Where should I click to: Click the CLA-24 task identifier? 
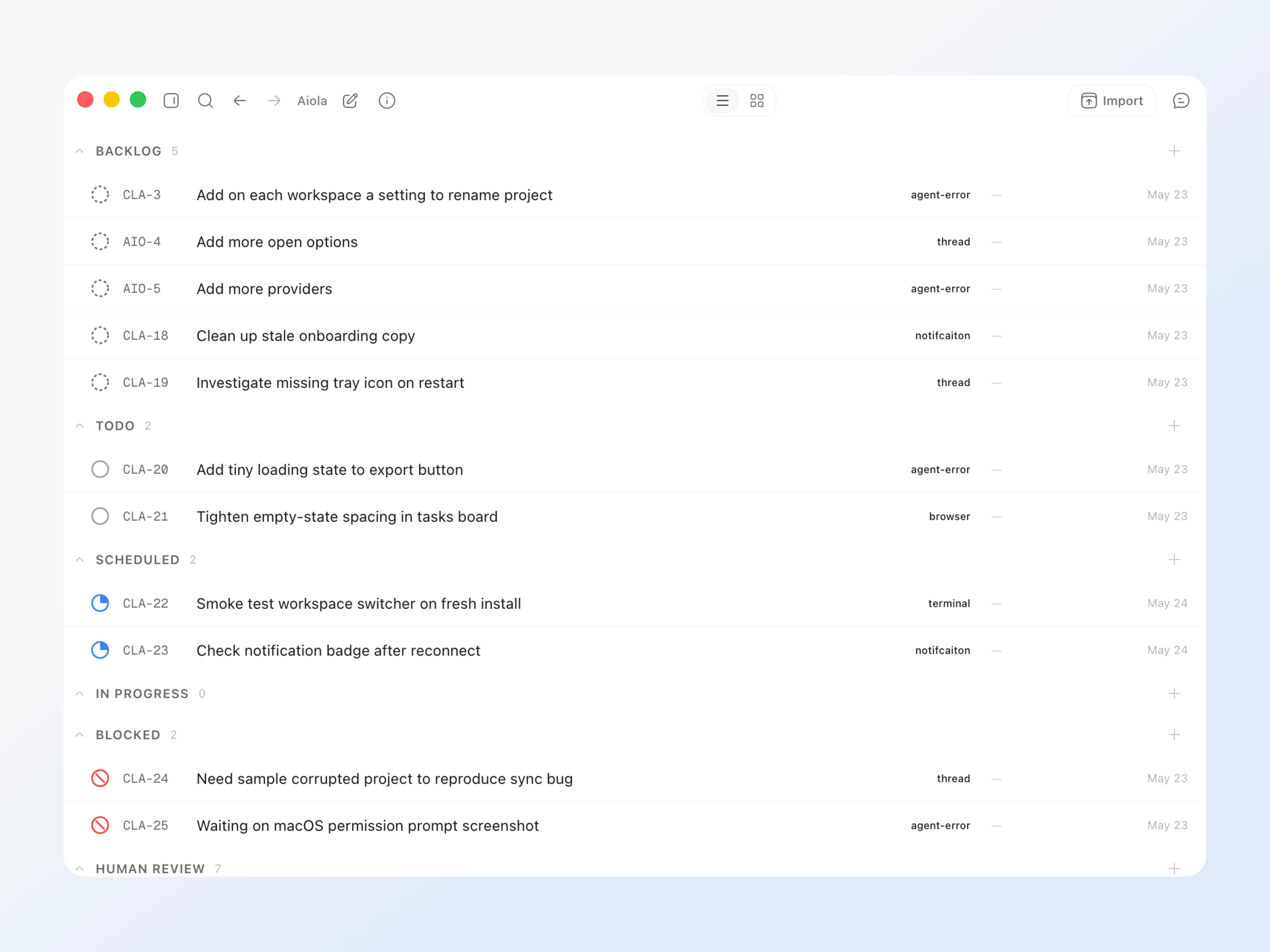[x=146, y=779]
